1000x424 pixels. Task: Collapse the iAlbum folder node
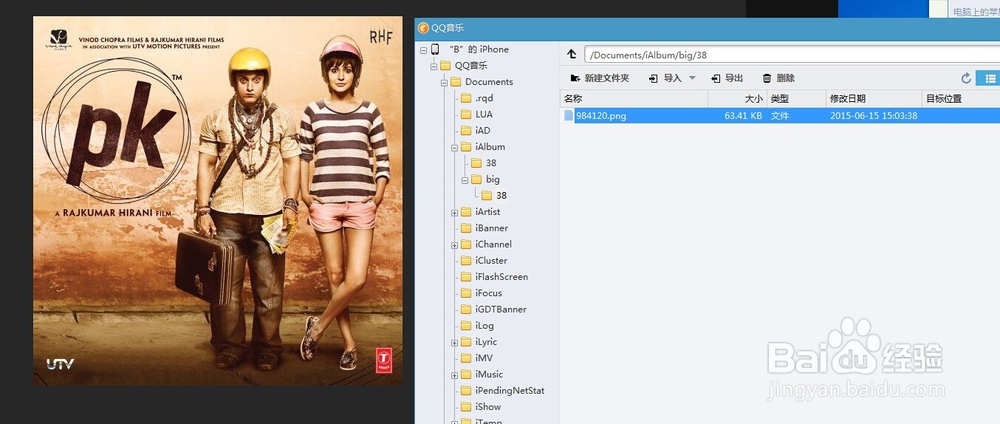454,147
